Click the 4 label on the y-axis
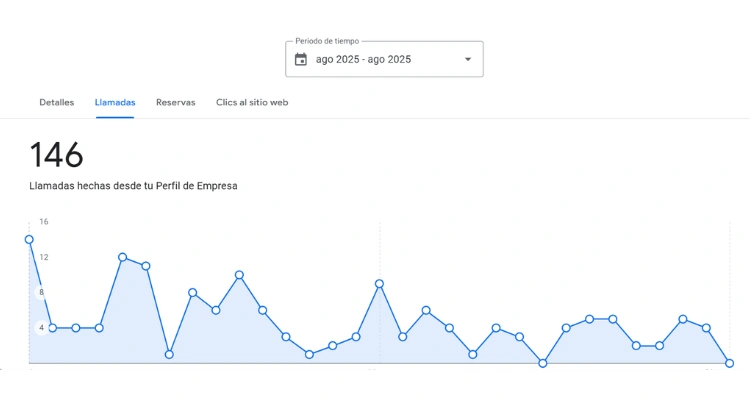 [41, 328]
